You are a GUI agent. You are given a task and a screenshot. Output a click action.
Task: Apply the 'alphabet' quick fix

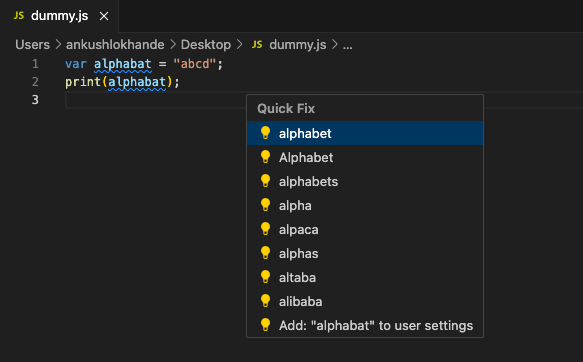point(365,133)
